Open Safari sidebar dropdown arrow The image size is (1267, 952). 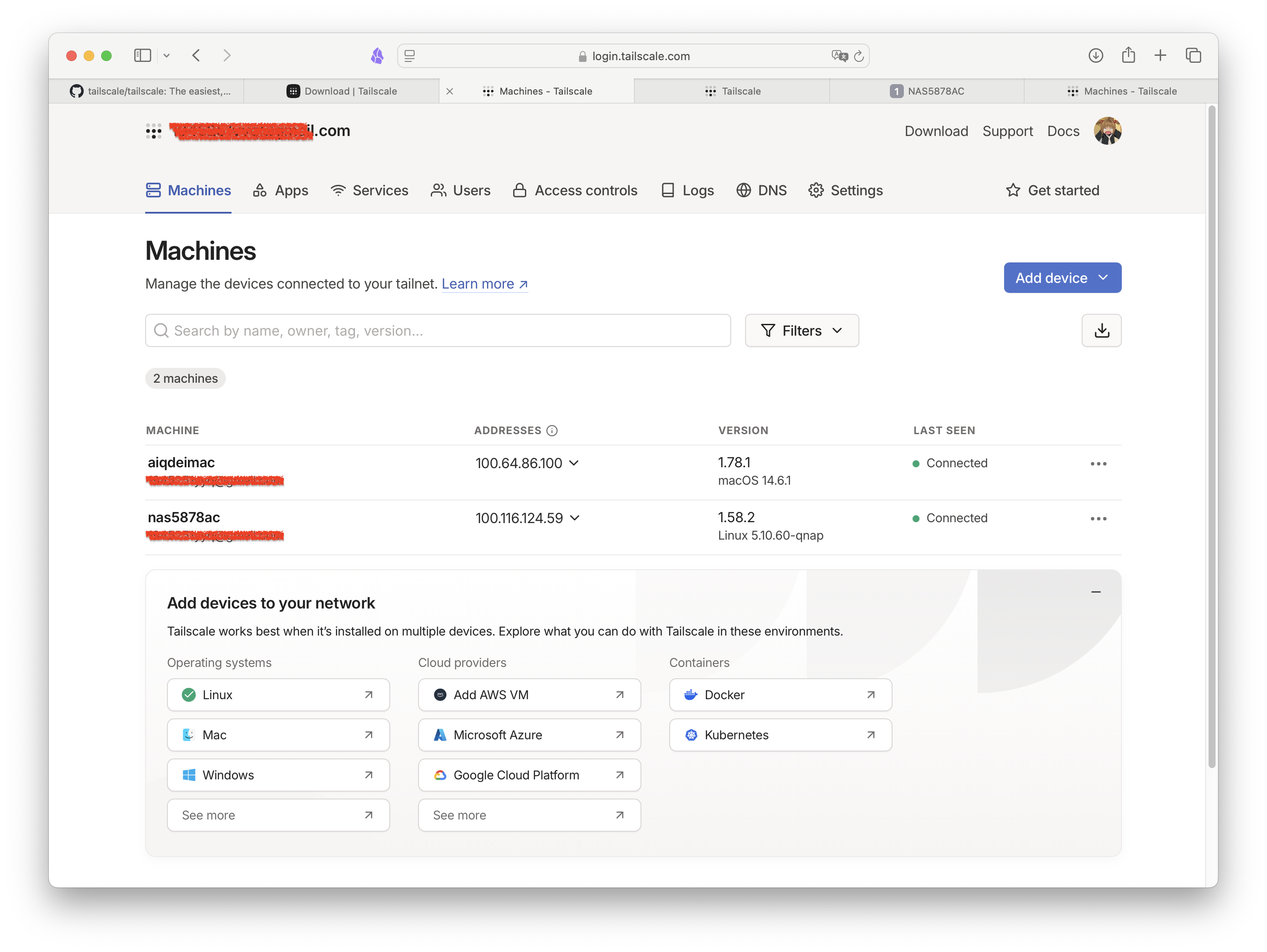click(x=166, y=56)
